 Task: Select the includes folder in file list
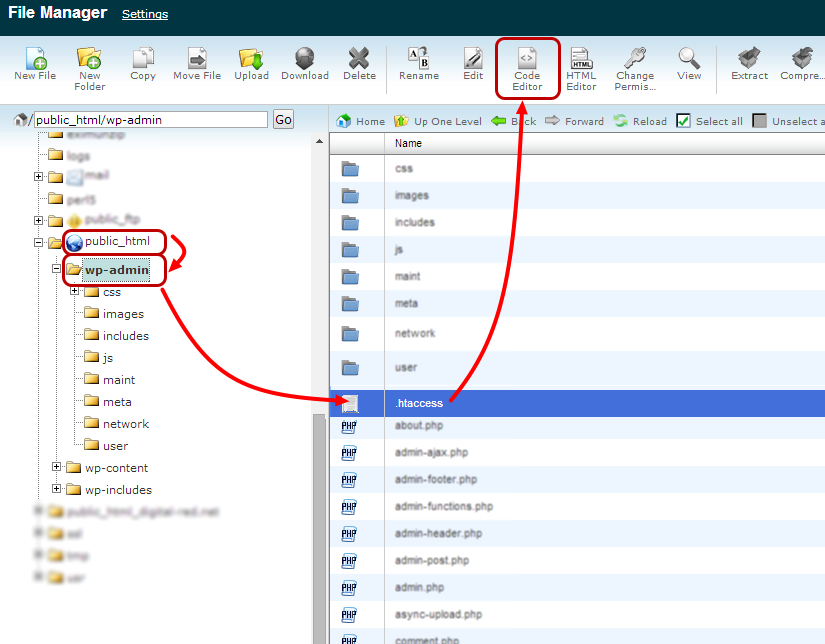click(415, 223)
